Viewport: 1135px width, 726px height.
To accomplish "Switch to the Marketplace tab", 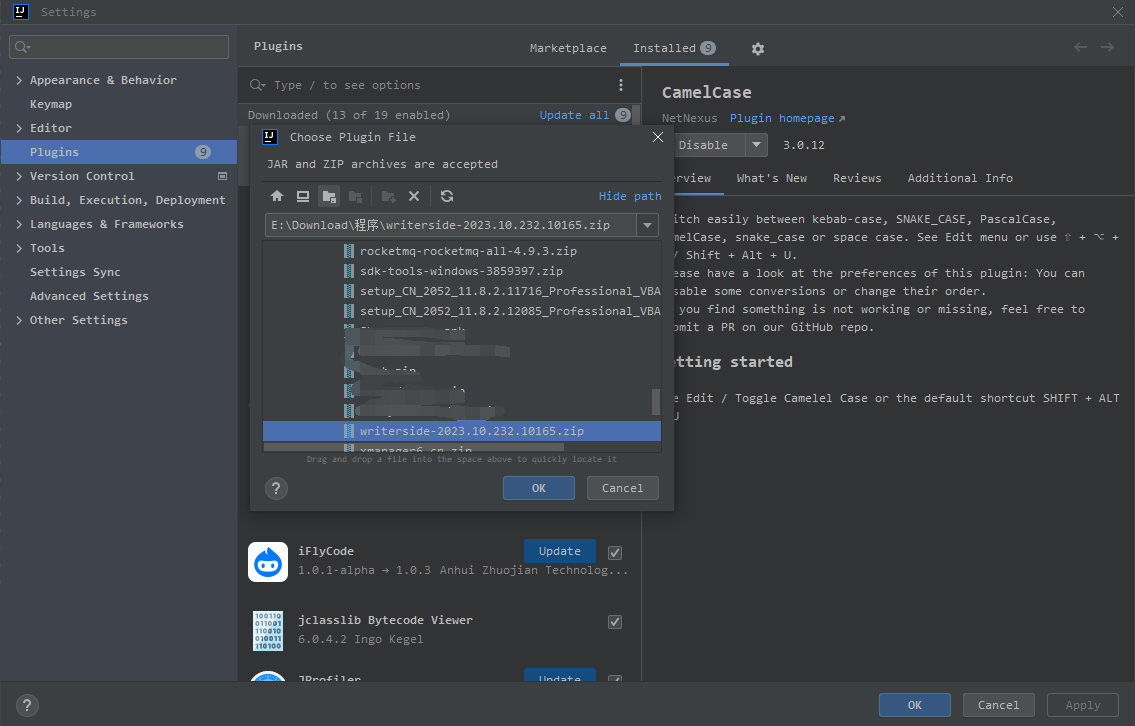I will pyautogui.click(x=568, y=48).
